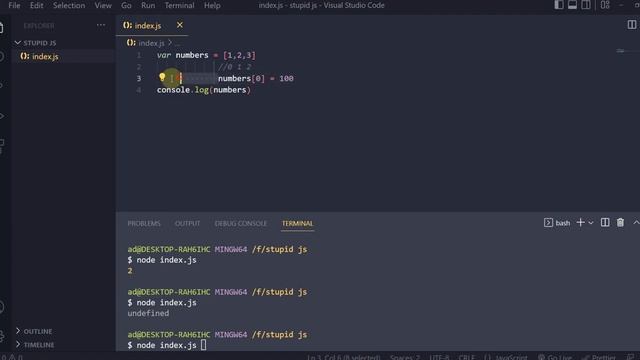
Task: Click the lightbulb code action icon
Action: click(162, 77)
